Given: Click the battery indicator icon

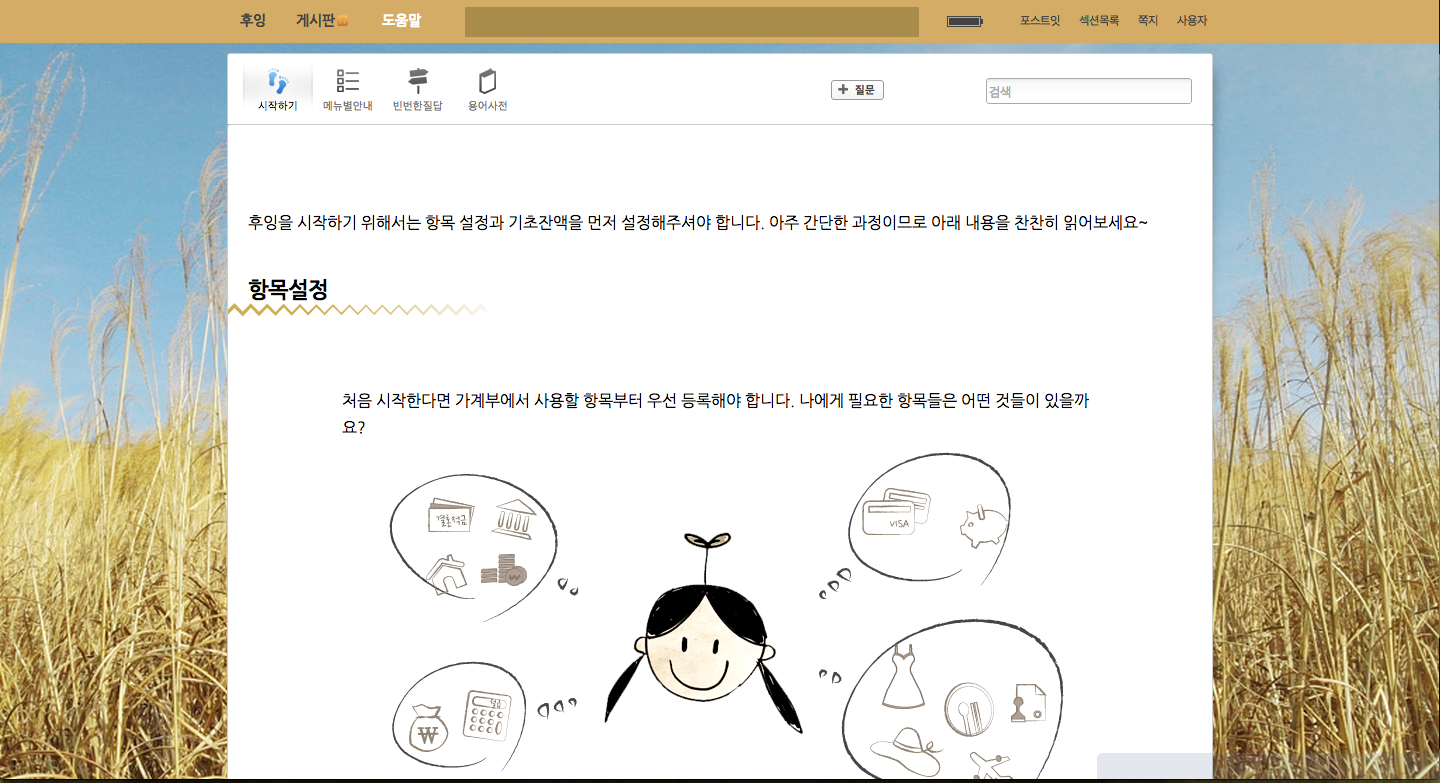Looking at the screenshot, I should 965,21.
